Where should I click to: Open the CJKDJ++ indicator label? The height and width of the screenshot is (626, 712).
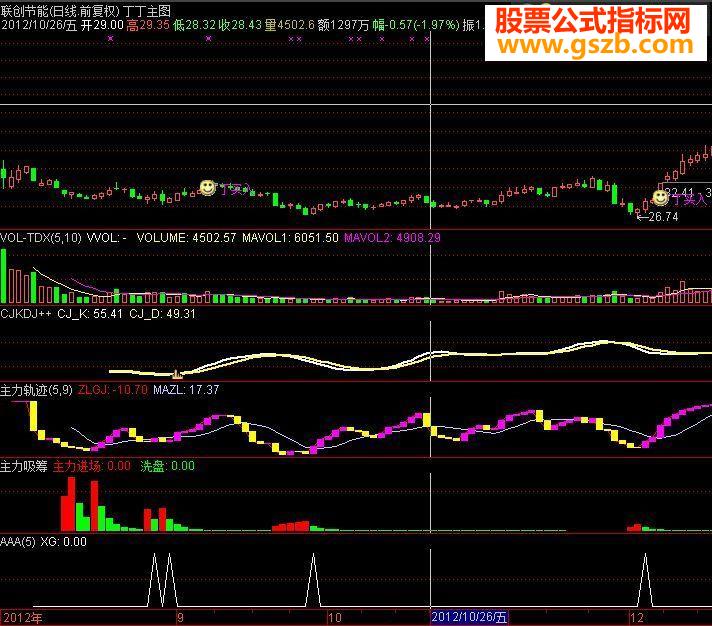(x=26, y=314)
